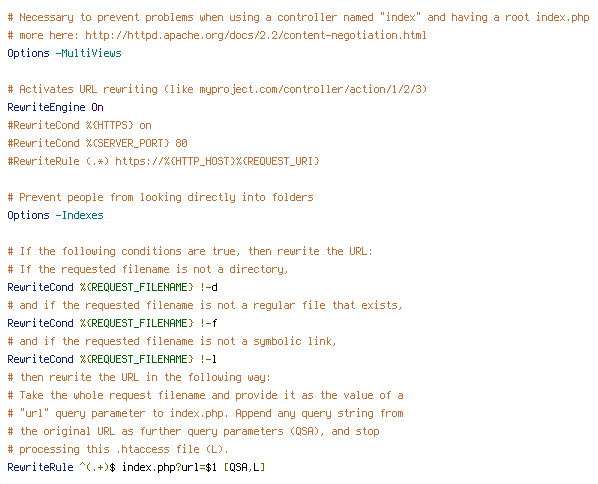Click the RewriteEngine On line
Screen dimensions: 598x484
[55, 107]
